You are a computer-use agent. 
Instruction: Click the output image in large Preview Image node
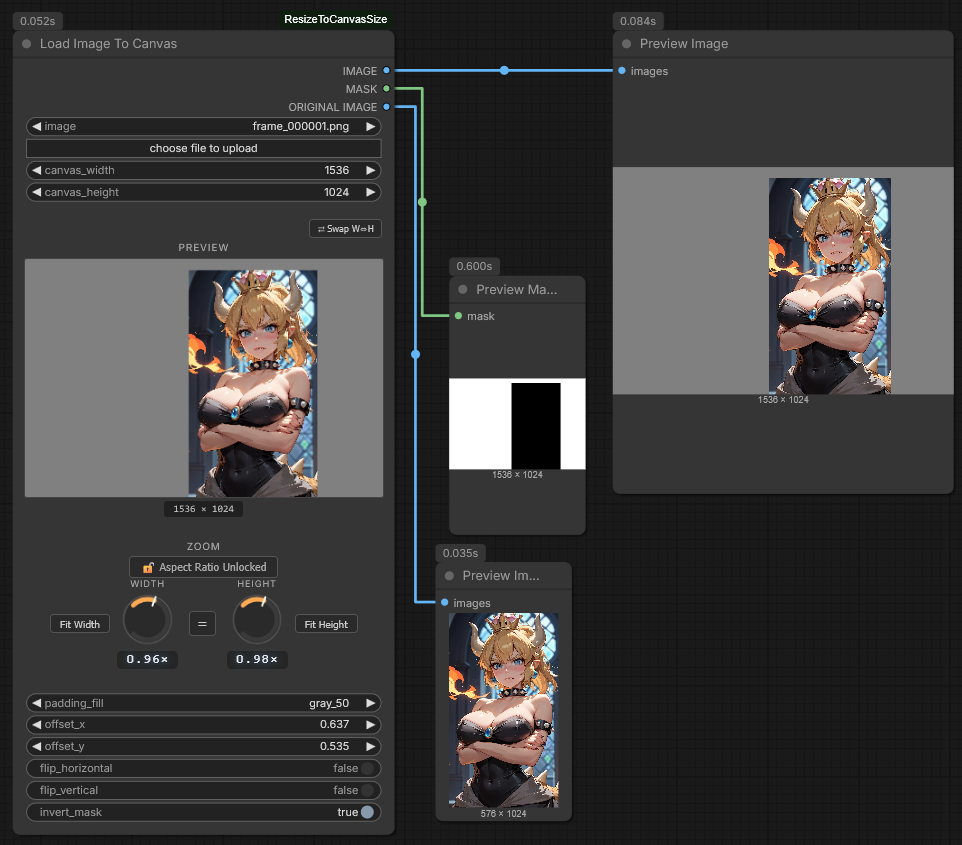tap(783, 280)
